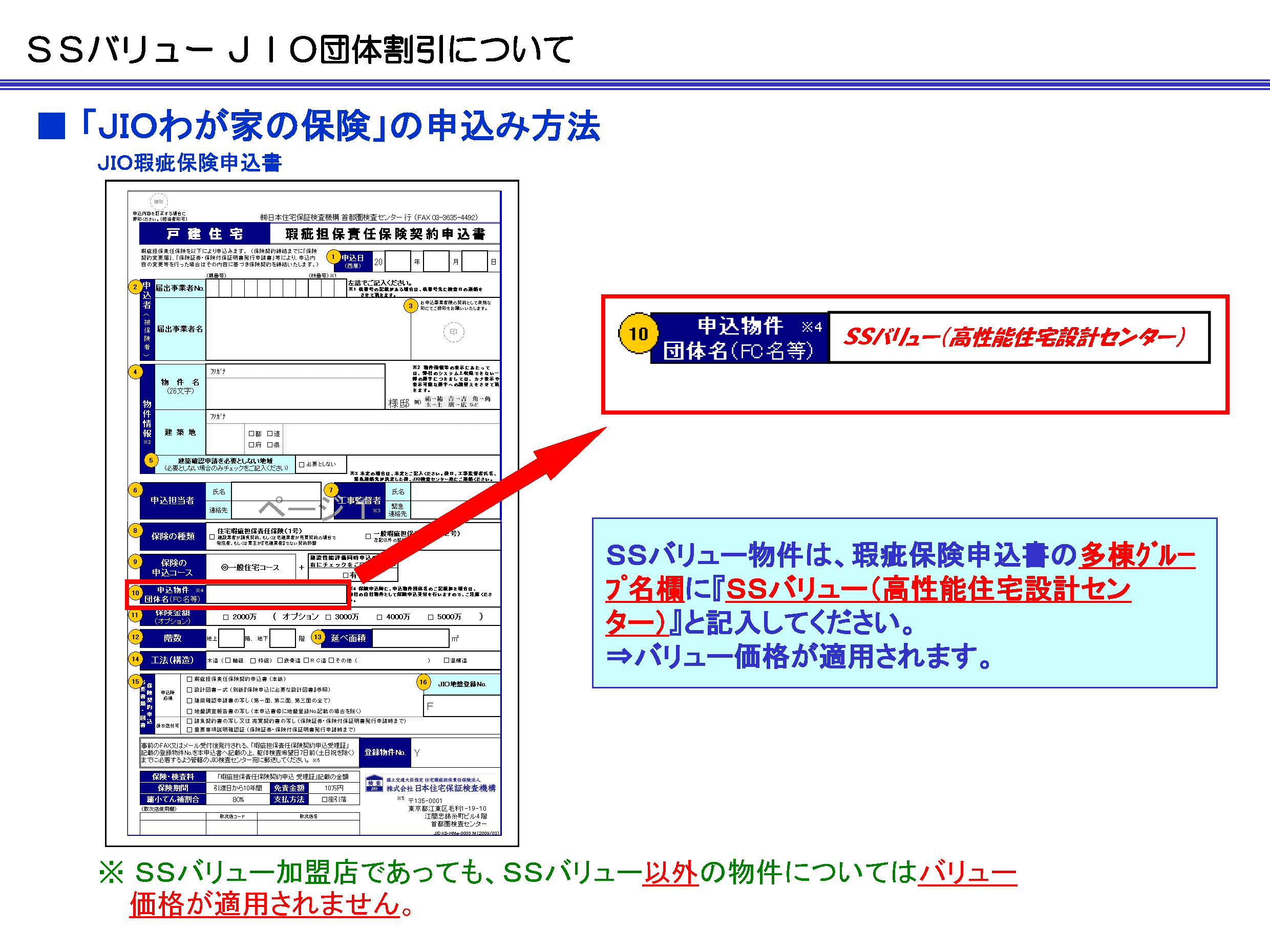Click the underlined 価格が適用されません text

(x=265, y=904)
